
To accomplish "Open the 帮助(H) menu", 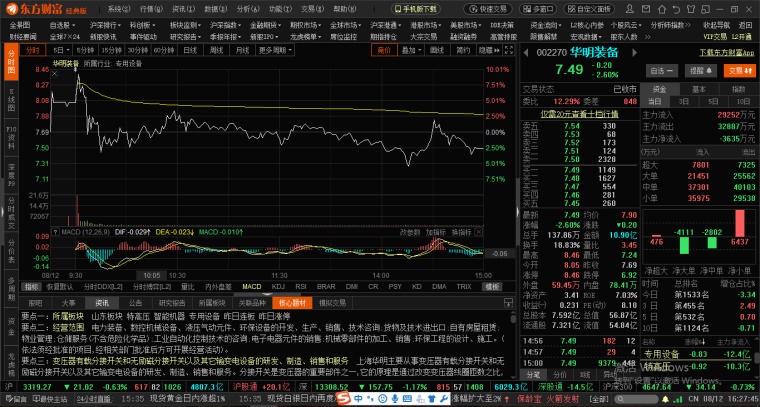I will (344, 9).
